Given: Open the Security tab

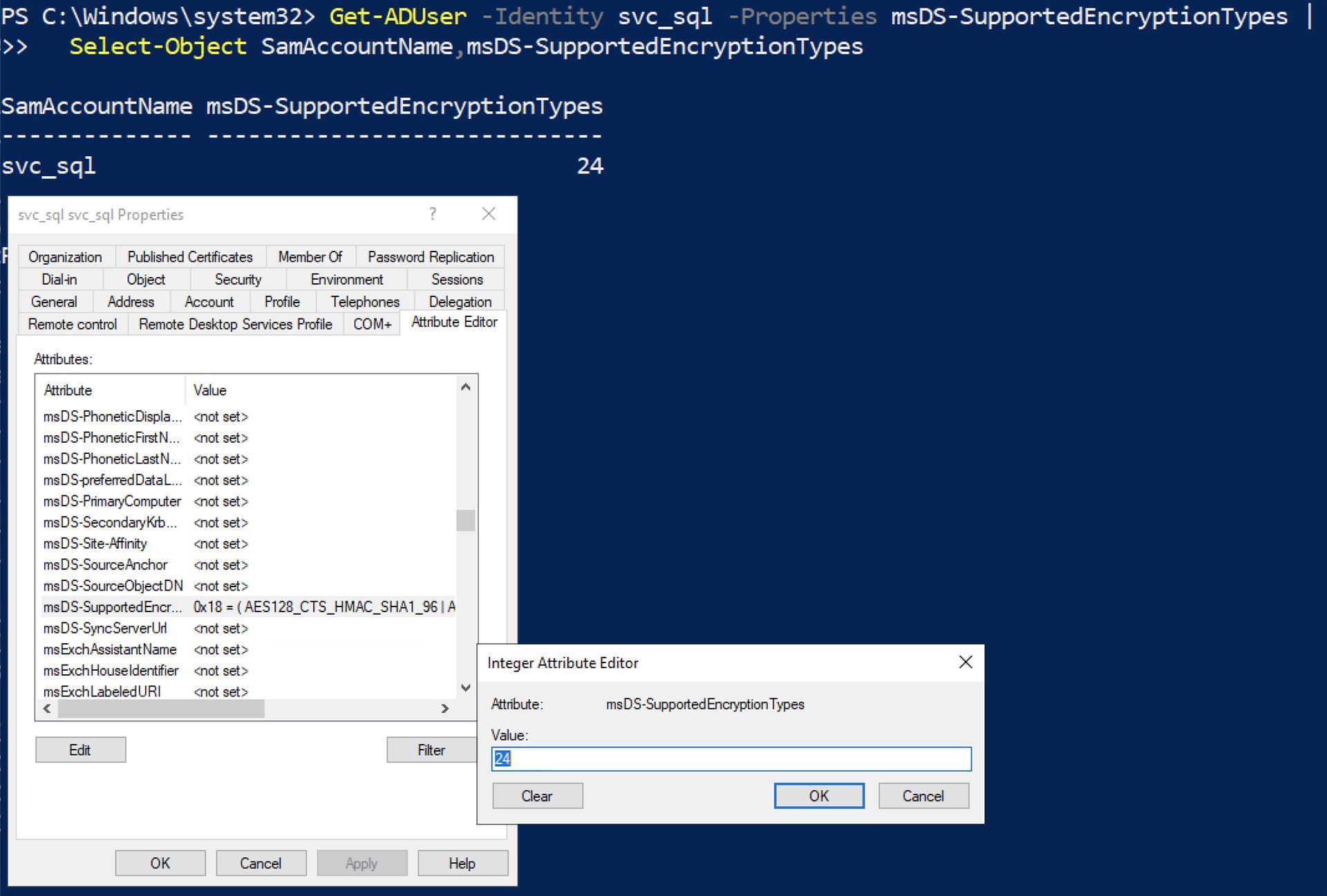Looking at the screenshot, I should click(x=238, y=279).
